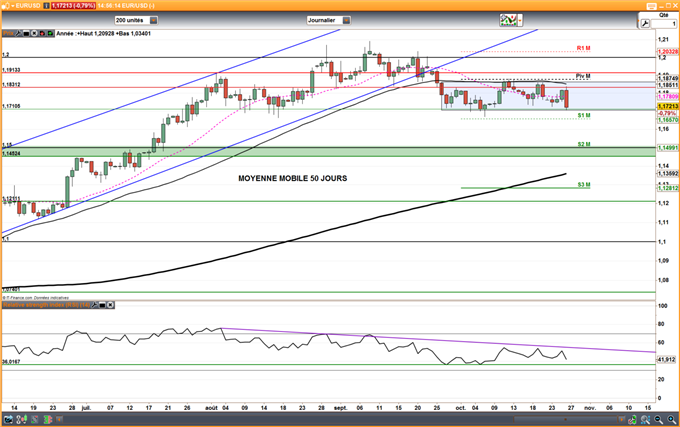680x427 pixels.
Task: Remove the Prix panel with X icon
Action: pos(34,33)
